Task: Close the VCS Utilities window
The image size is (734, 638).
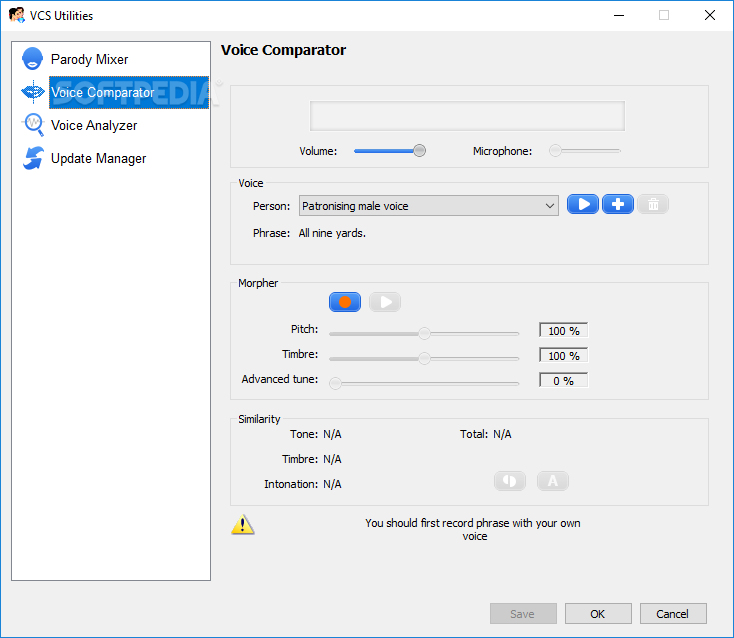Action: pos(710,15)
